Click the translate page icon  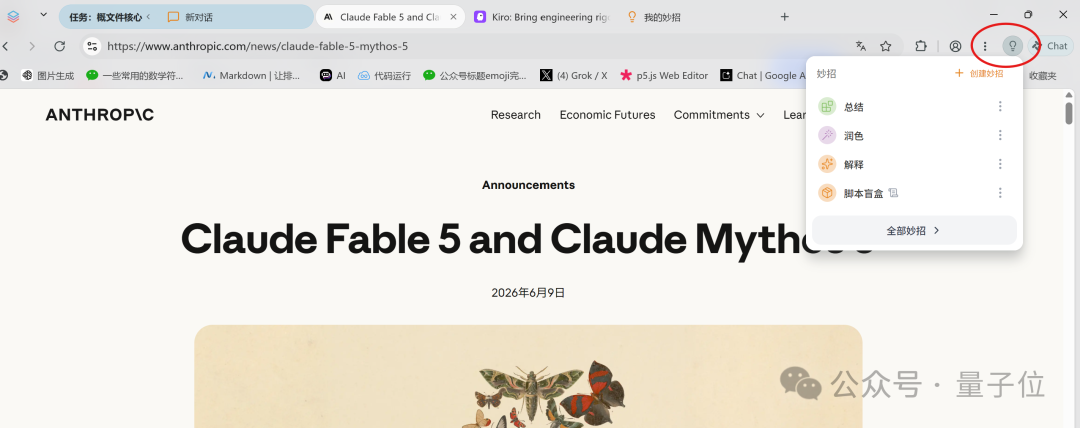(x=860, y=46)
